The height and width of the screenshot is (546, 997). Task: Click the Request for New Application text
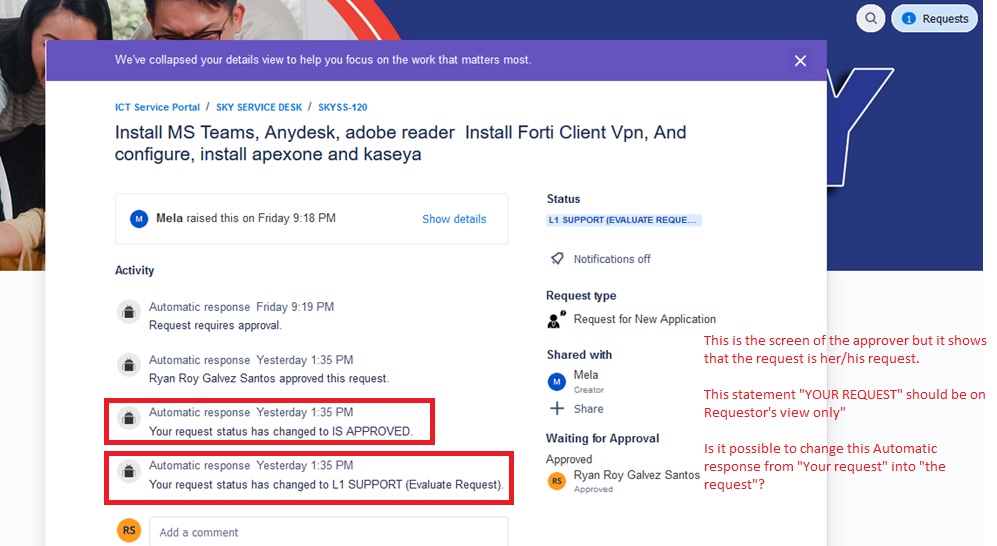point(644,319)
